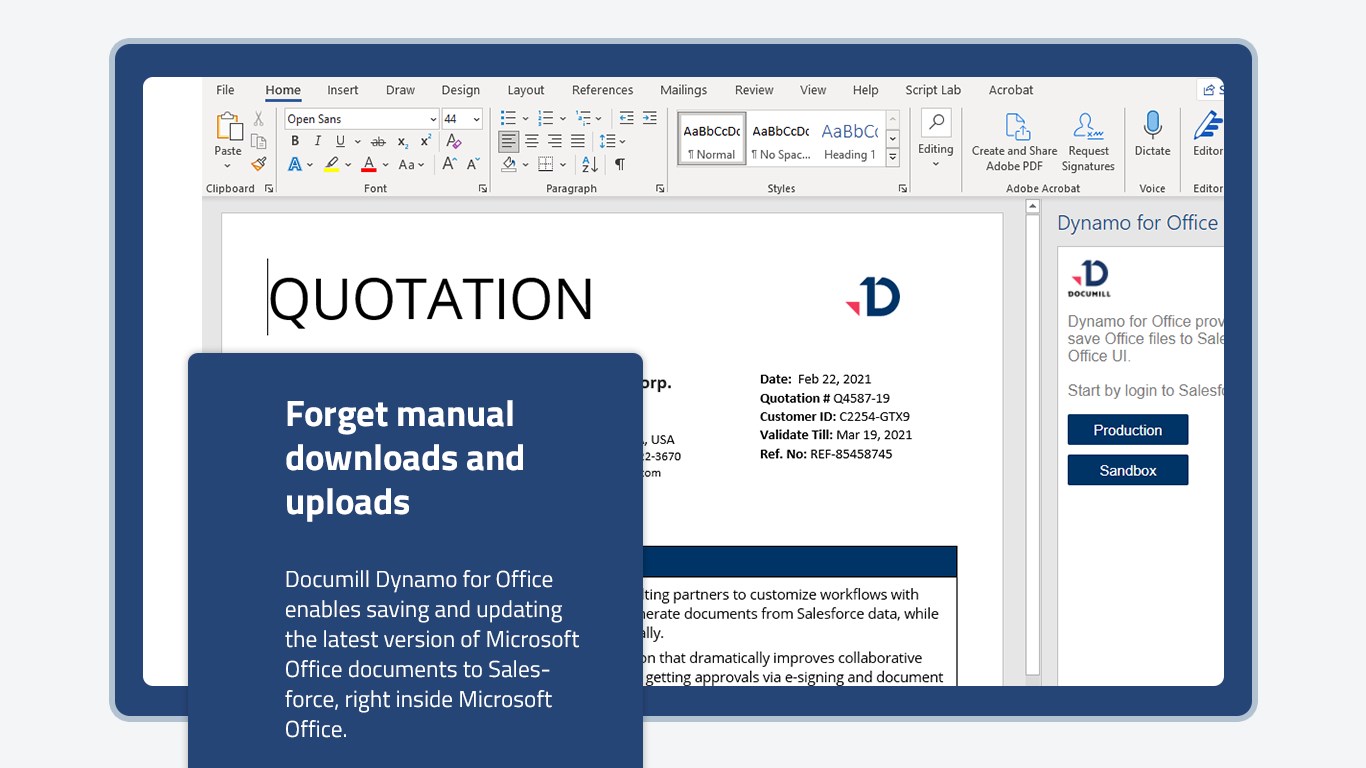Click the Multilevel List icon

[x=584, y=118]
